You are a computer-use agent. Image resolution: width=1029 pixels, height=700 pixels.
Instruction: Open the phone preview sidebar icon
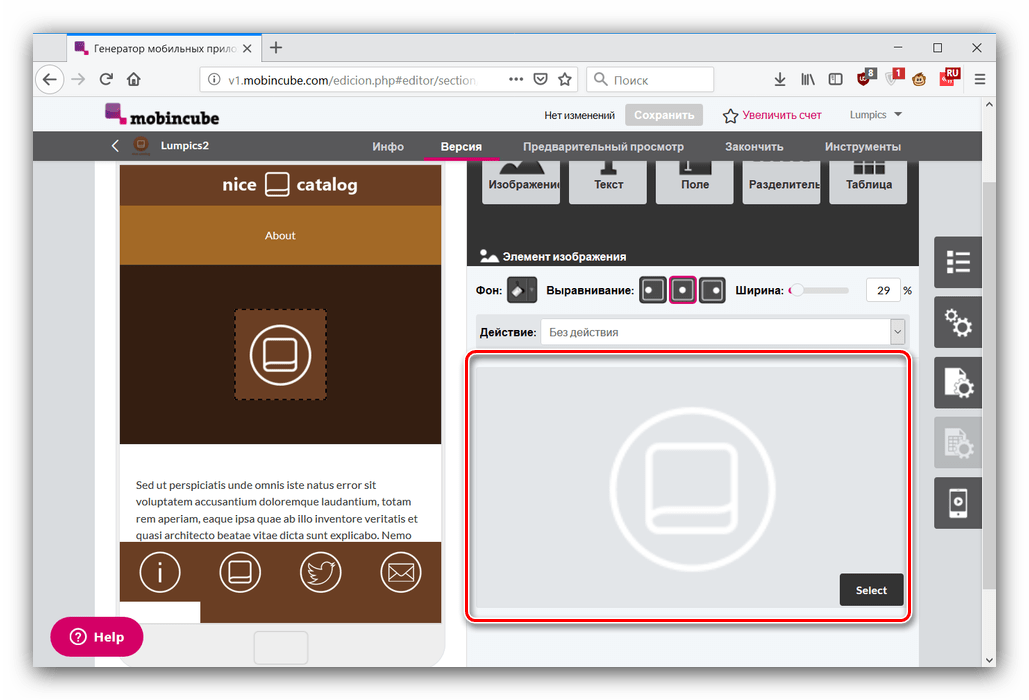point(958,503)
